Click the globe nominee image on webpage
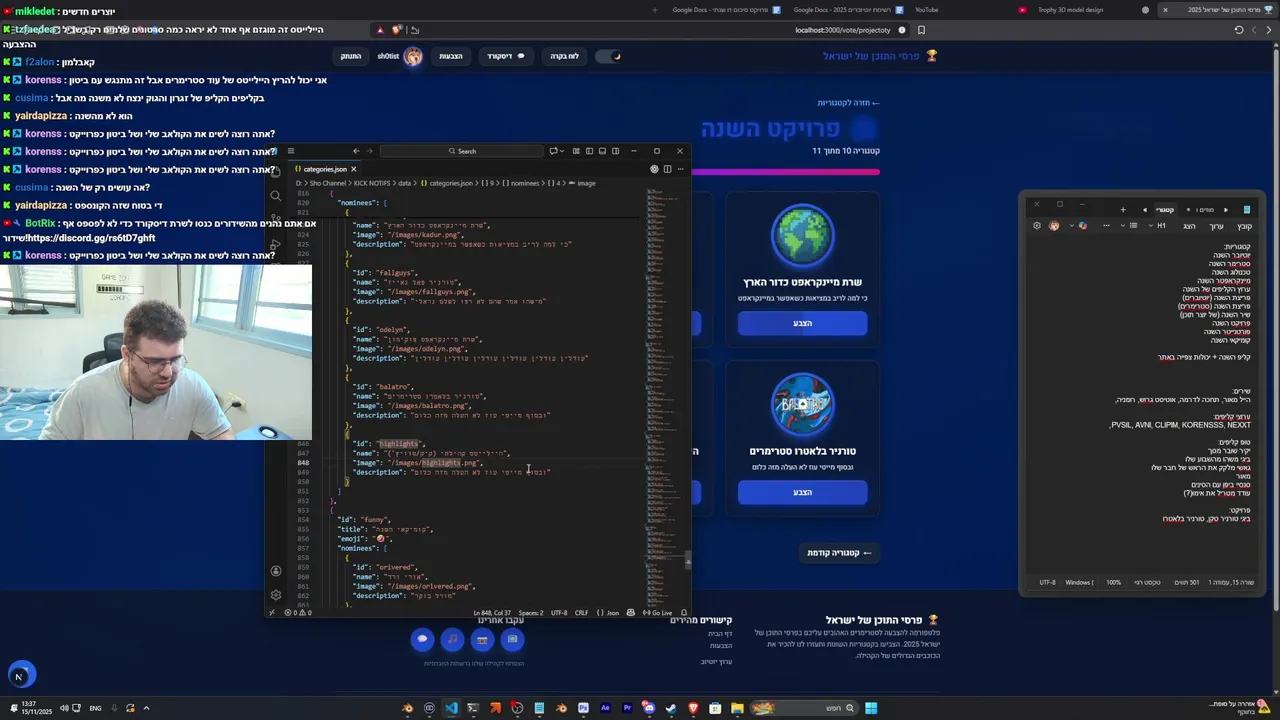Screen dimensions: 1280x720 coord(802,236)
